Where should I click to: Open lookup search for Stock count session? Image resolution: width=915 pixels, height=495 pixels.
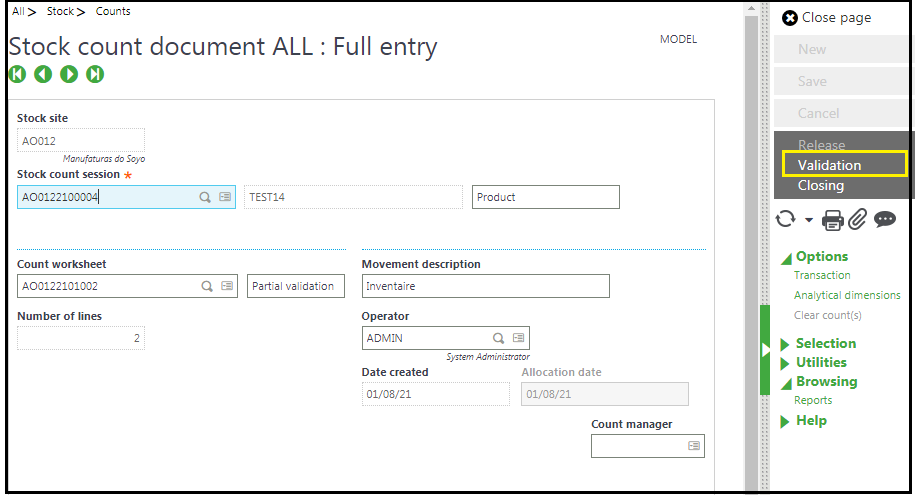[x=205, y=197]
